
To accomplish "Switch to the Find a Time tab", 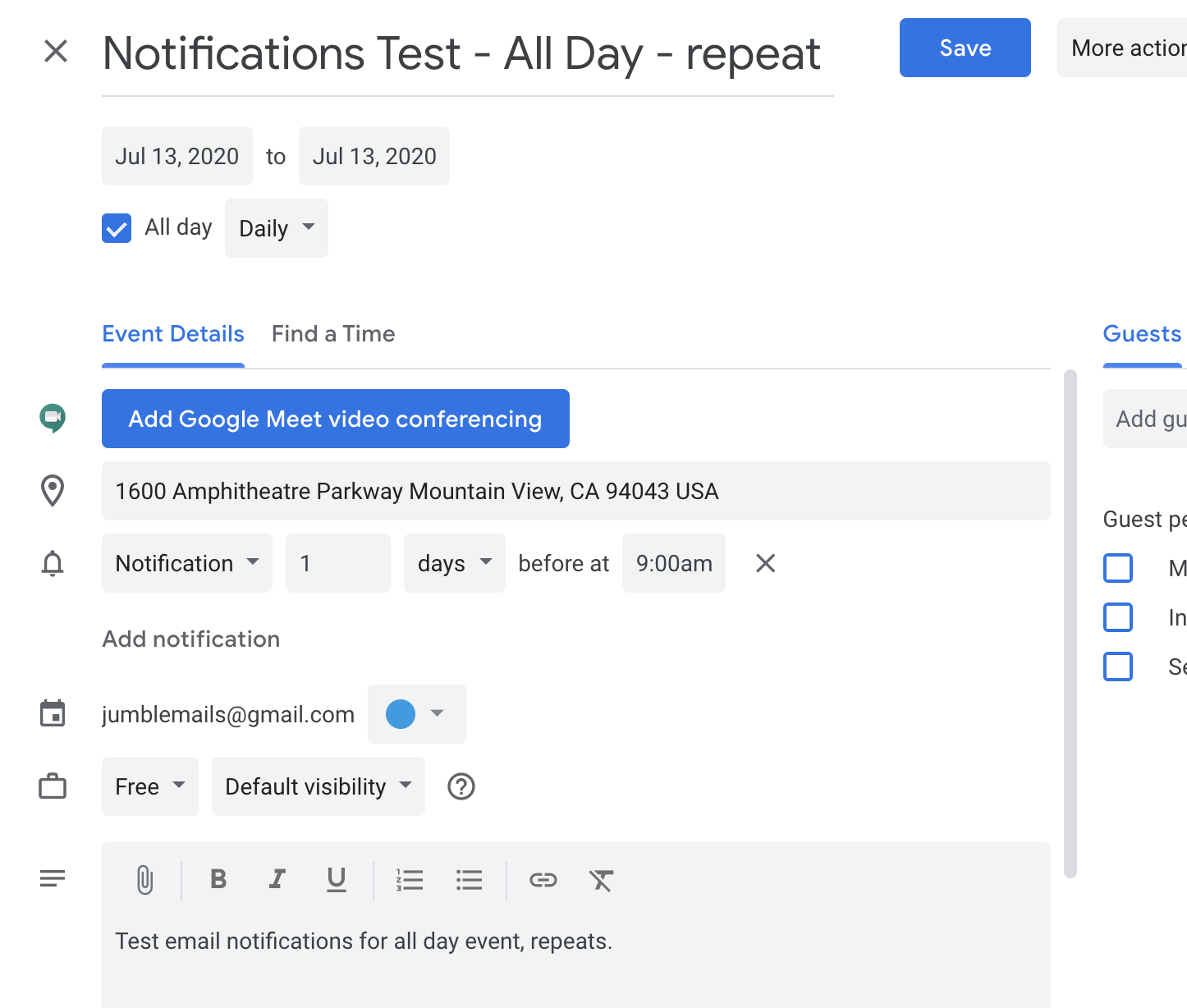I will (333, 333).
